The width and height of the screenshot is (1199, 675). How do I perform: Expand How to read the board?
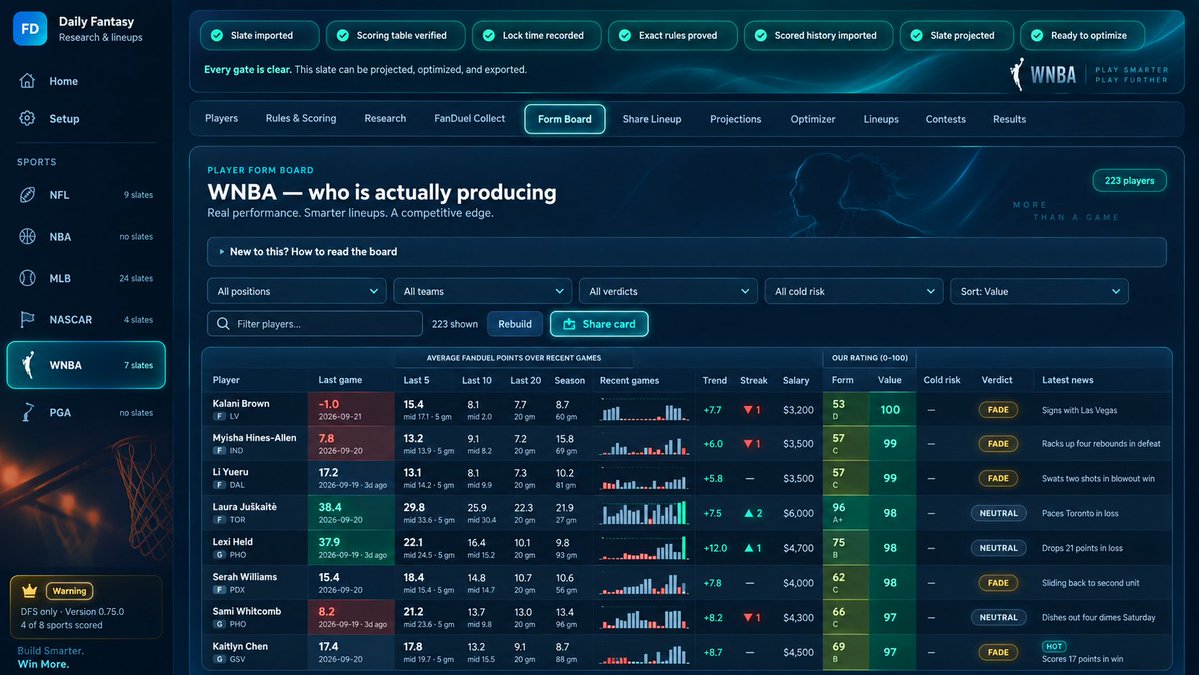[x=687, y=252]
